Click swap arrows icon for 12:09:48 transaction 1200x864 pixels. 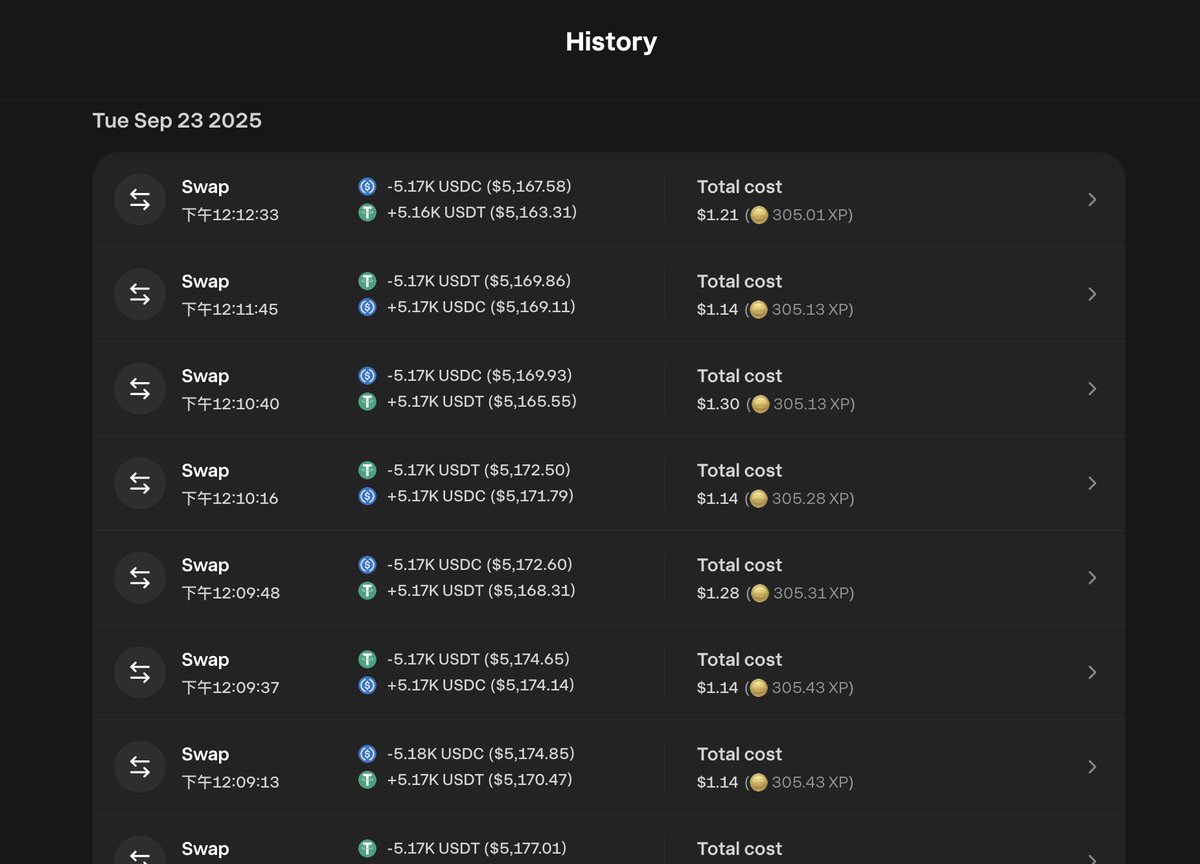(140, 577)
